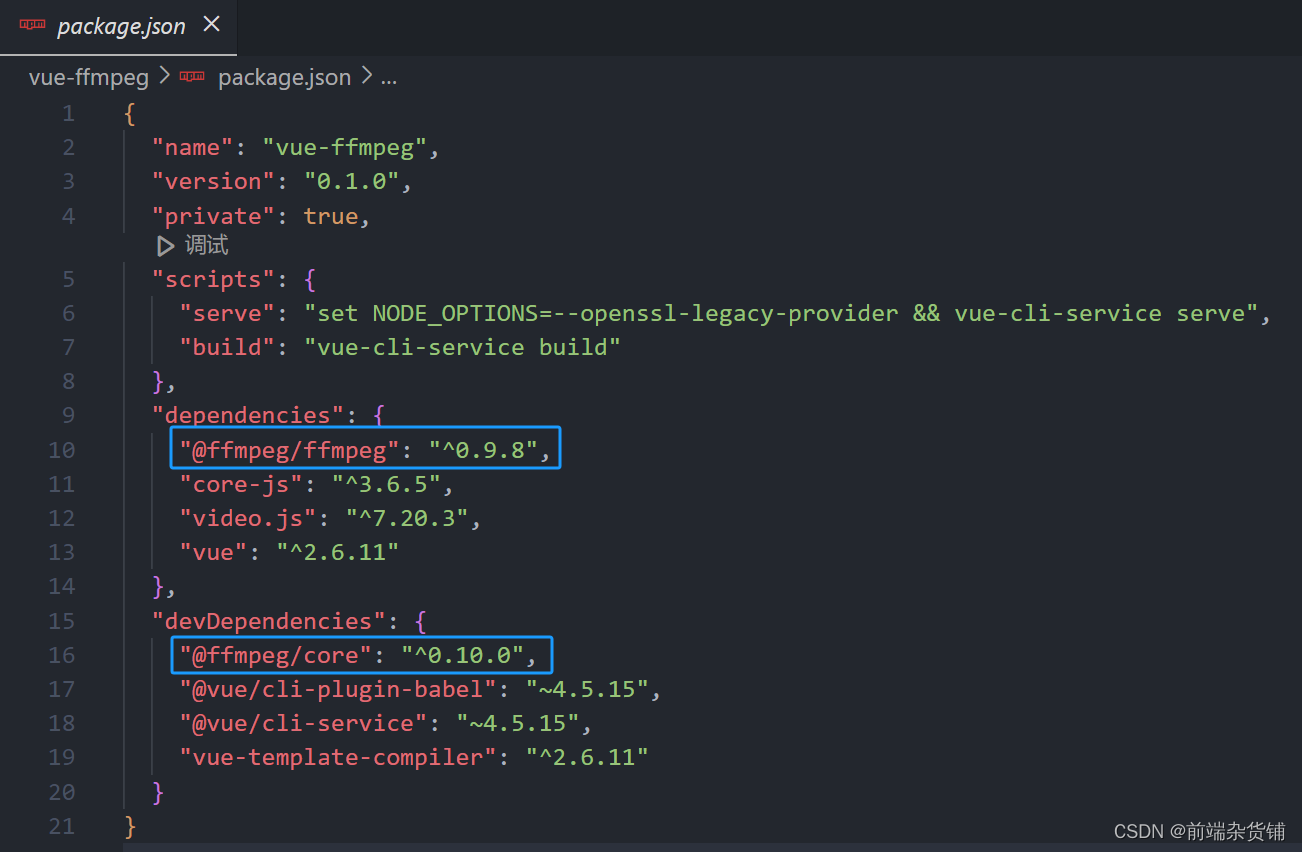Image resolution: width=1302 pixels, height=852 pixels.
Task: Click line number 16 in the gutter
Action: (61, 655)
